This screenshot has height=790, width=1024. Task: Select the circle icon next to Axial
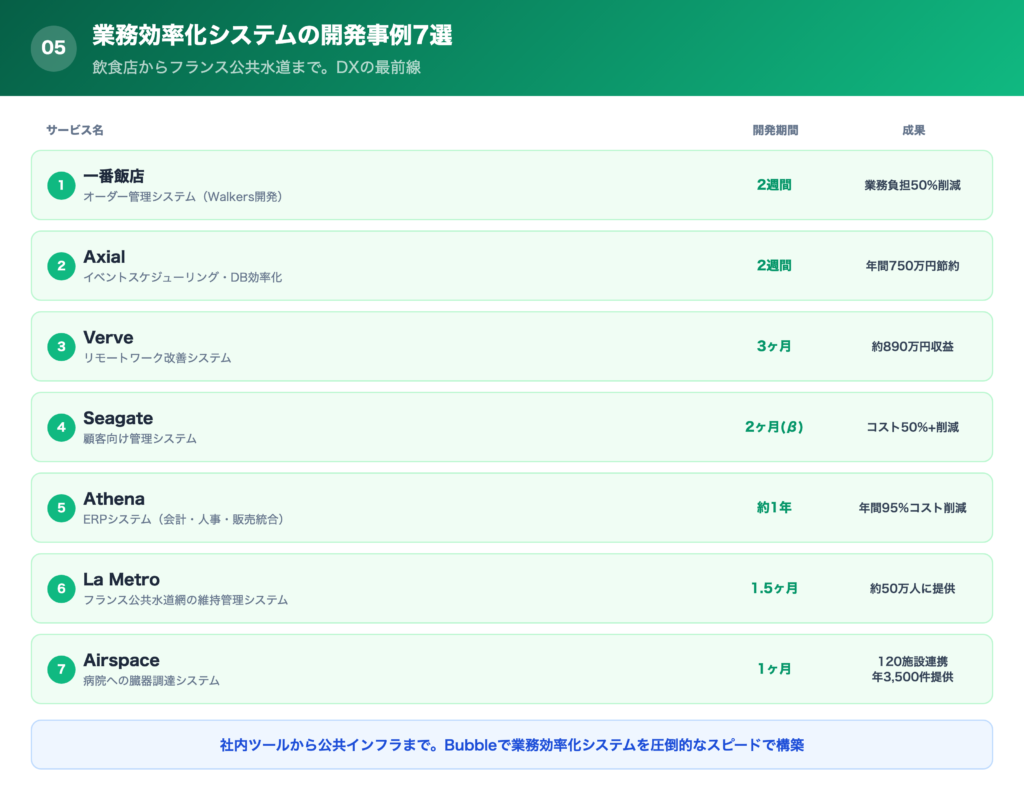[60, 266]
